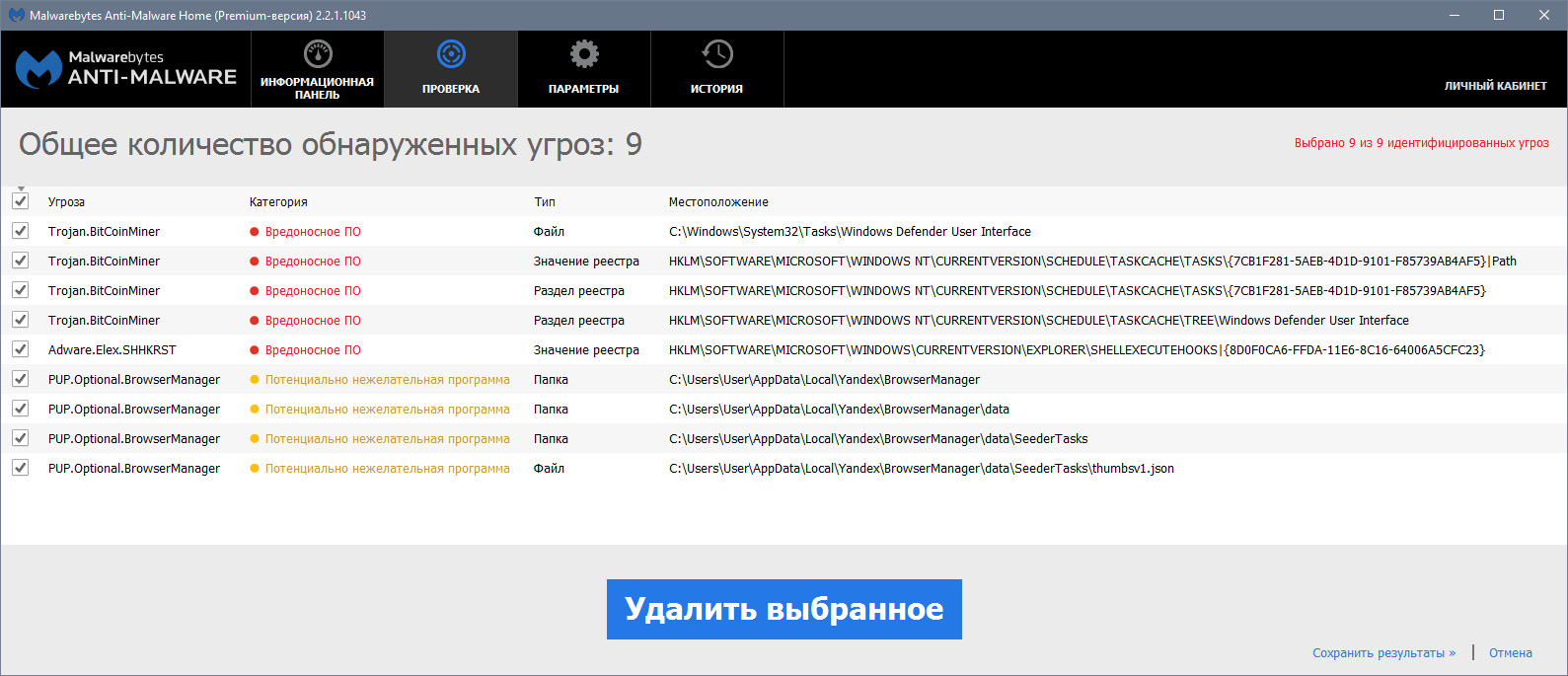Open Параметры gear icon

pyautogui.click(x=584, y=54)
